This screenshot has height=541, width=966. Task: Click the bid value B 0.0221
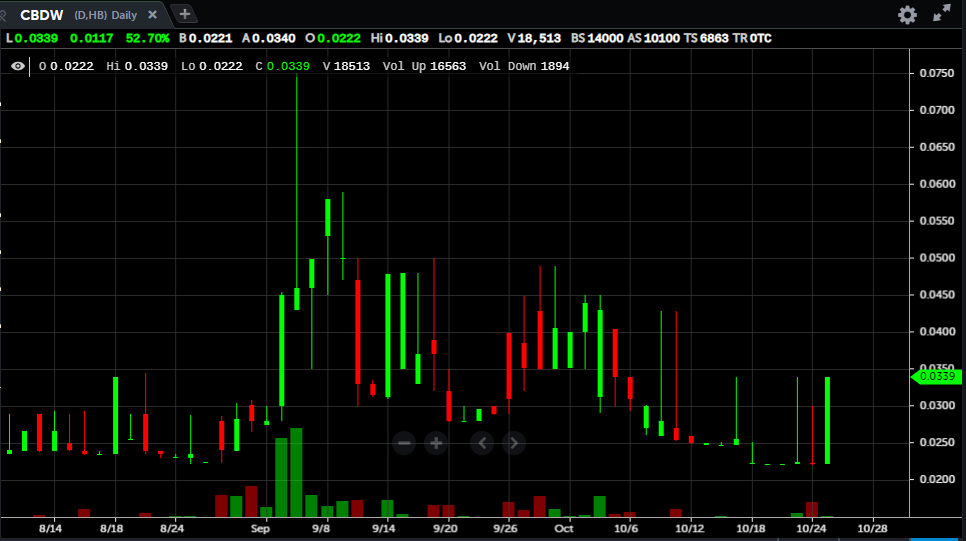point(206,38)
